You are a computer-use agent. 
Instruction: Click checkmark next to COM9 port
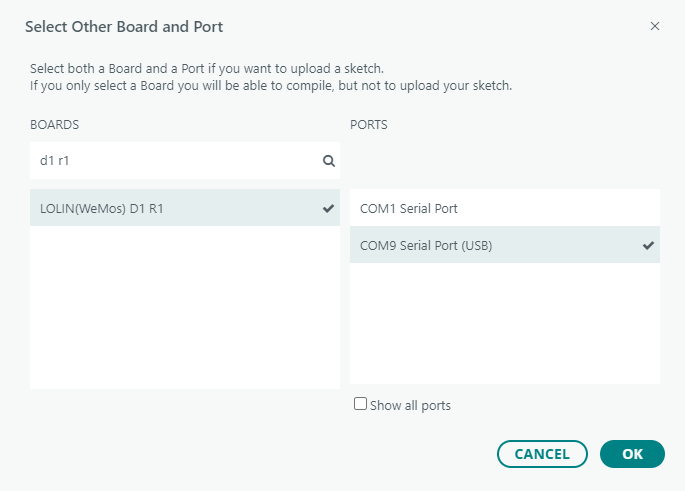[648, 245]
